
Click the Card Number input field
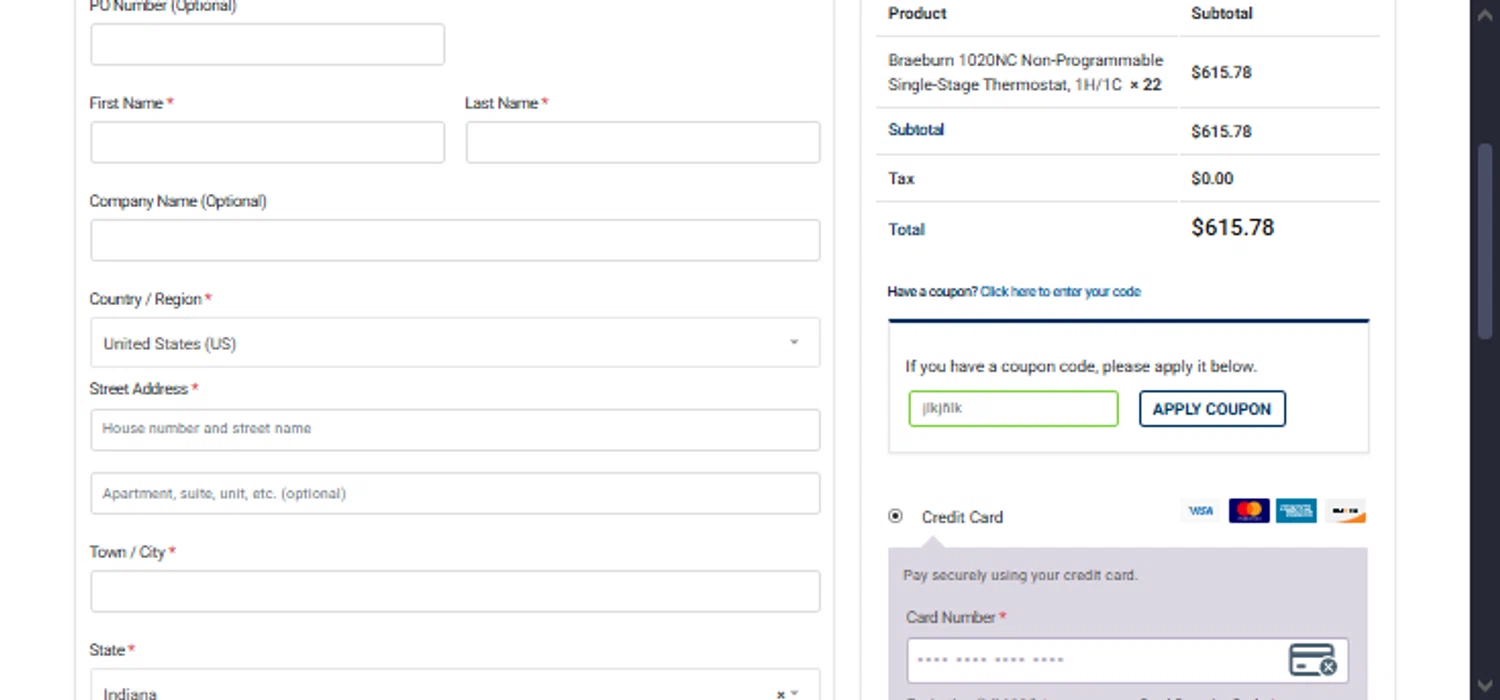coord(1128,660)
